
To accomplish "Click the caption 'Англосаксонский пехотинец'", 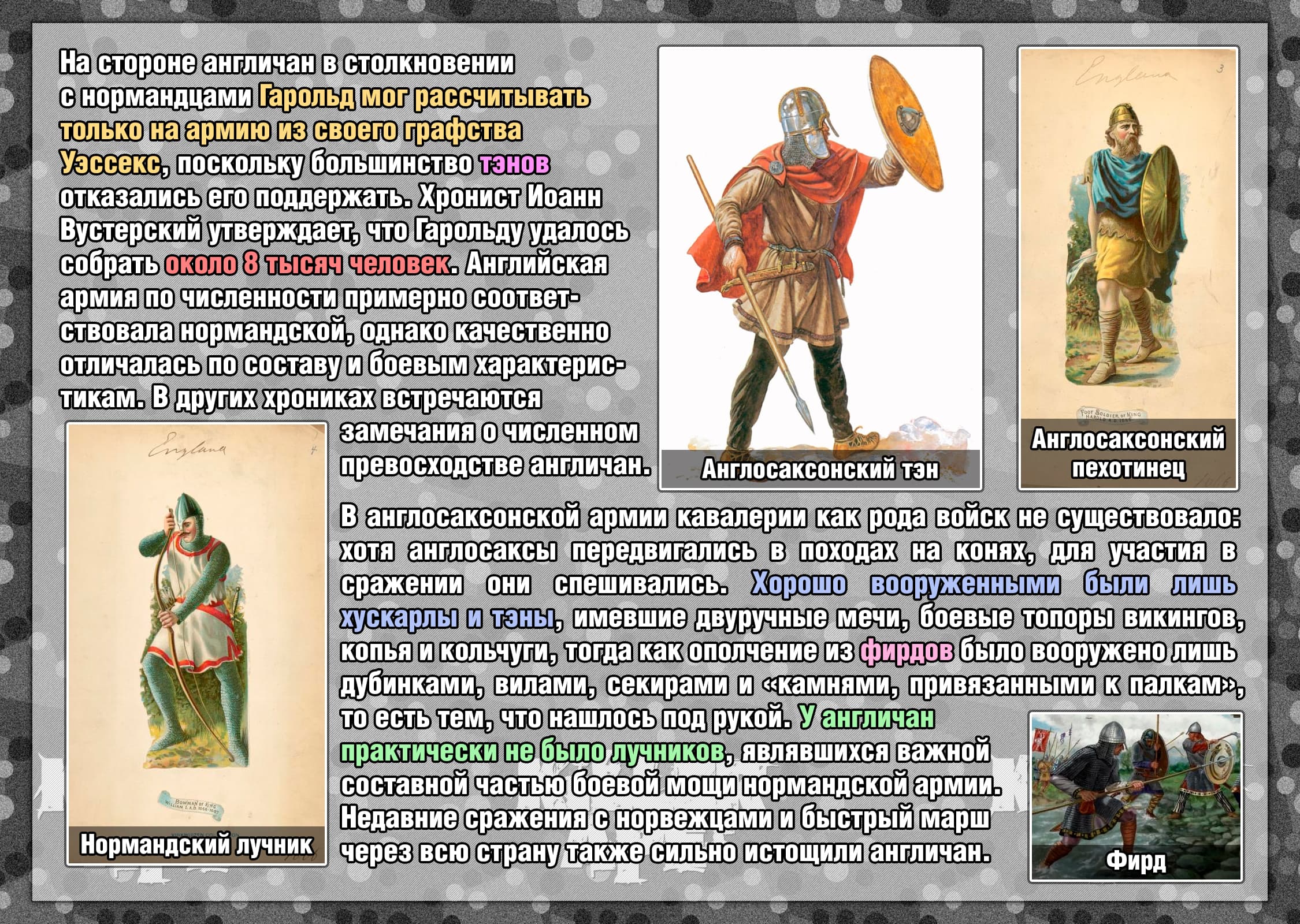I will (1128, 453).
